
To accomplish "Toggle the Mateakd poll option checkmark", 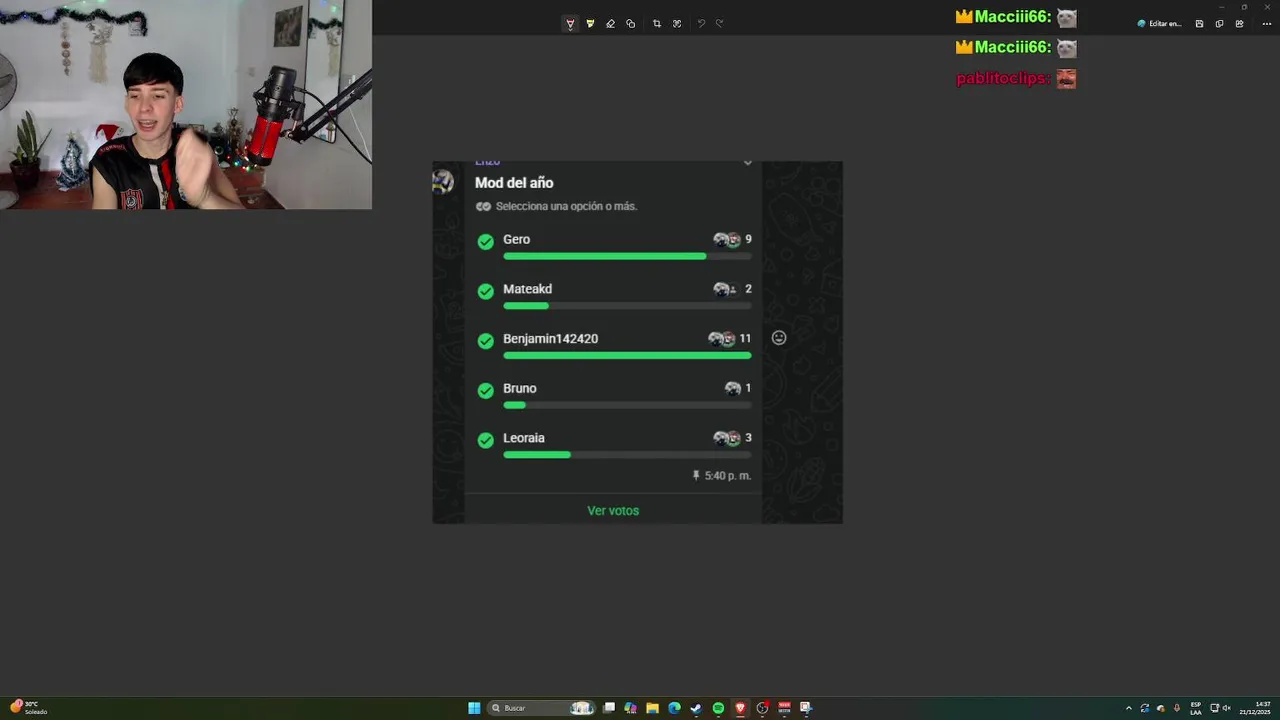I will [x=486, y=291].
